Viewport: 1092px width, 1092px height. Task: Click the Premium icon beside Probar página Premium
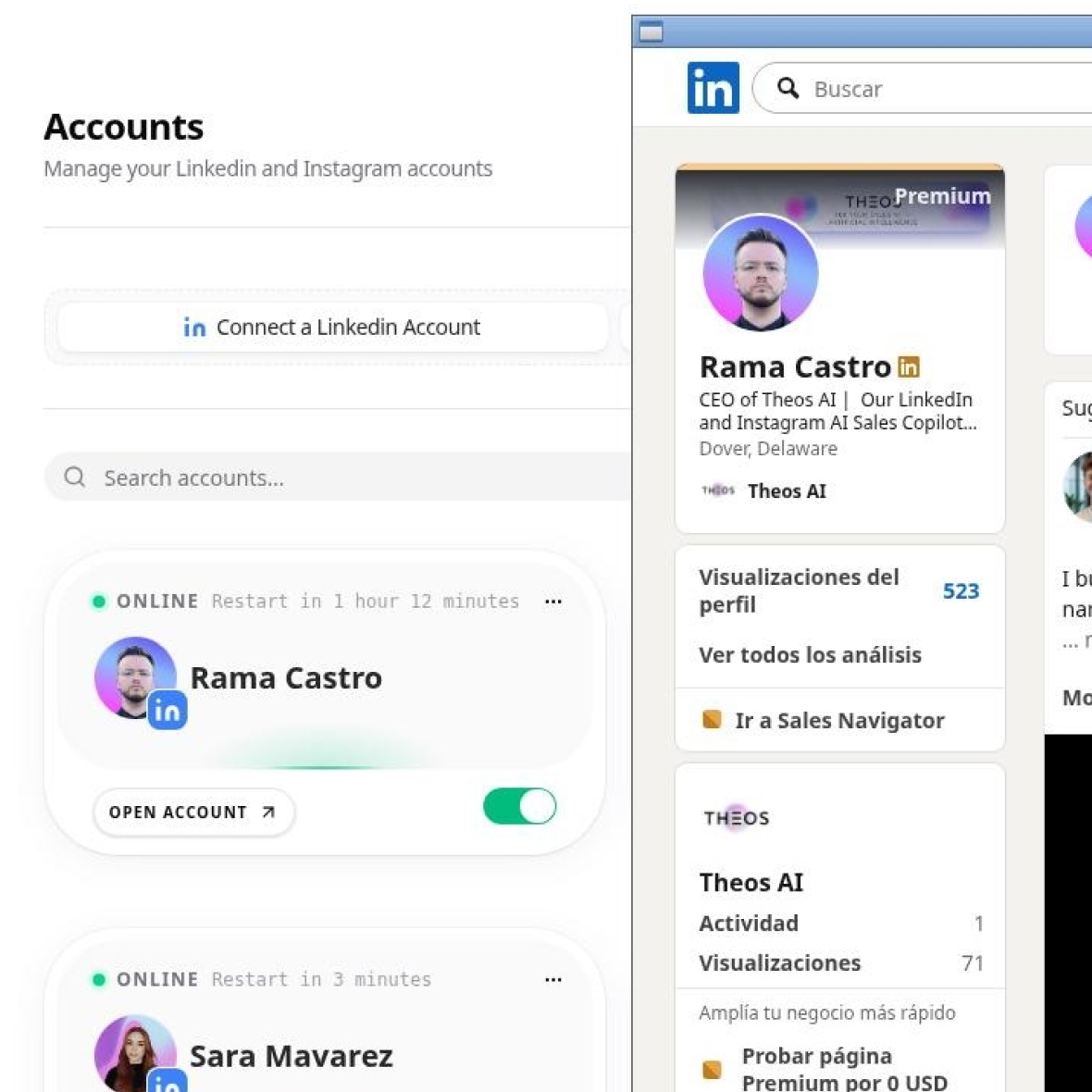(712, 1069)
